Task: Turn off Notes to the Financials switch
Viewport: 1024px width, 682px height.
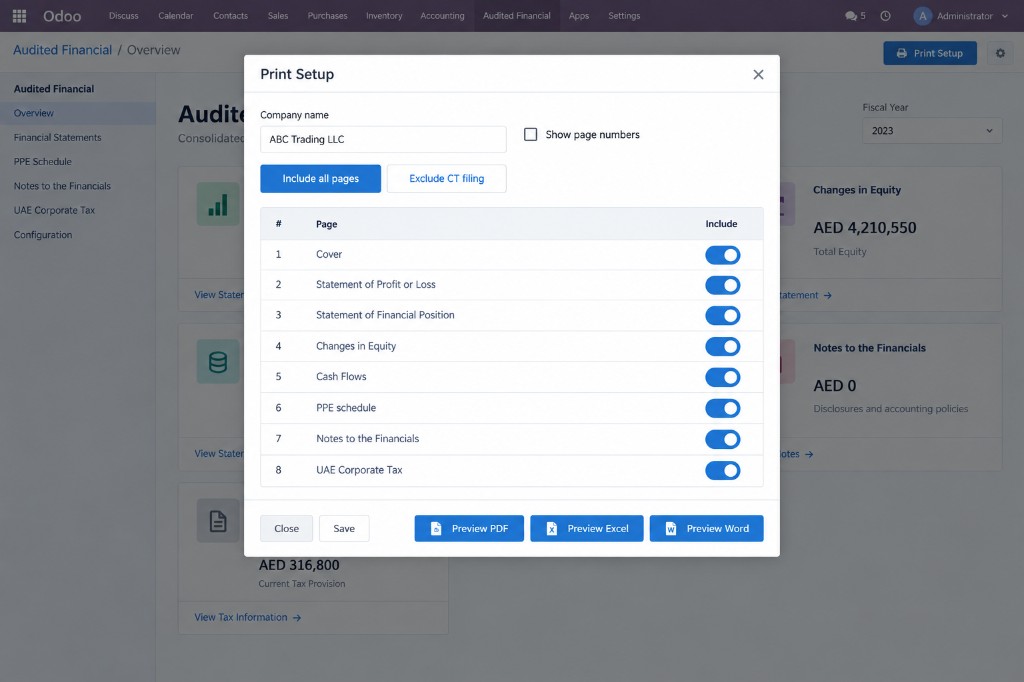Action: coord(722,439)
